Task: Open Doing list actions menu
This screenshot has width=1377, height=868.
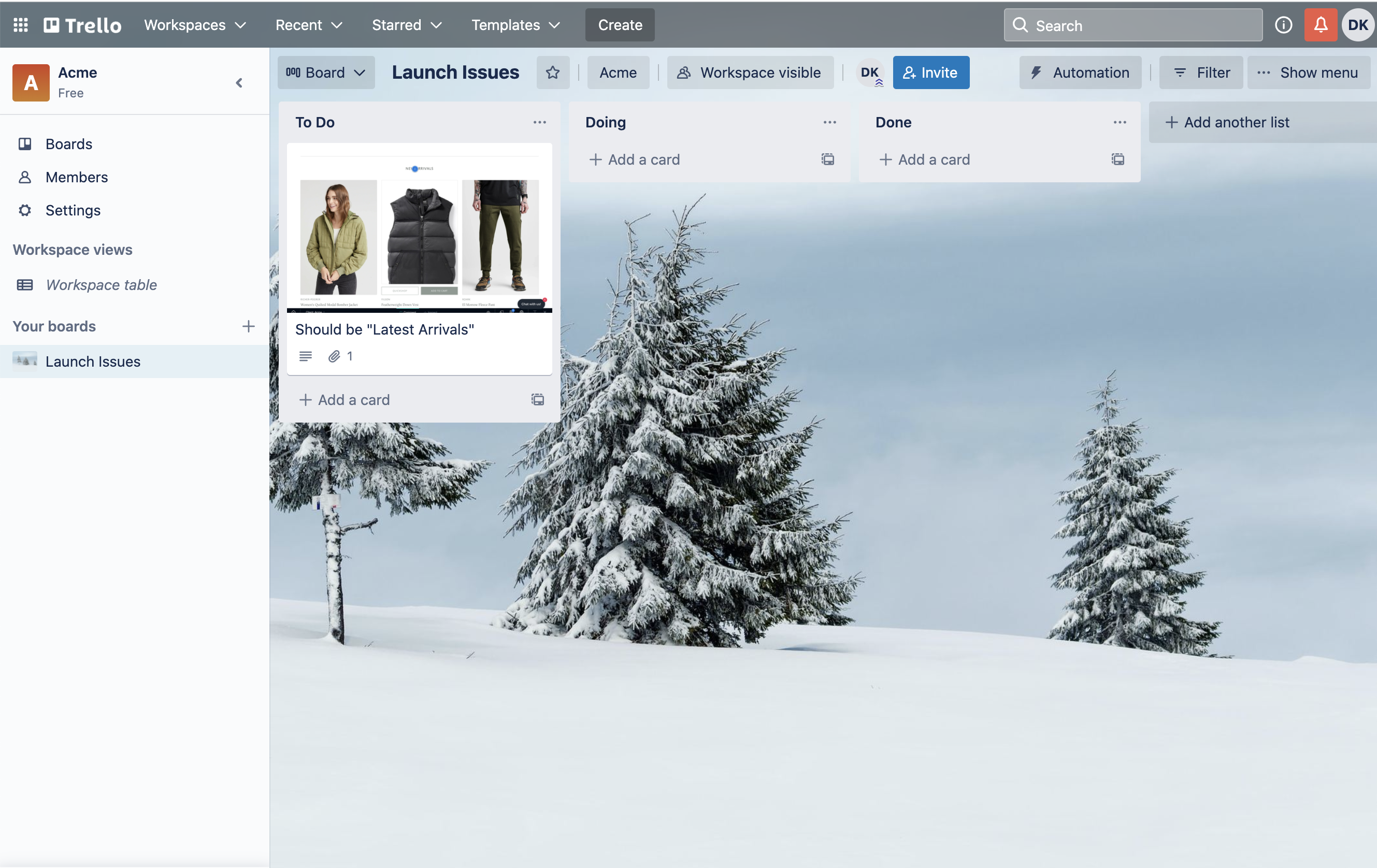Action: click(x=829, y=122)
